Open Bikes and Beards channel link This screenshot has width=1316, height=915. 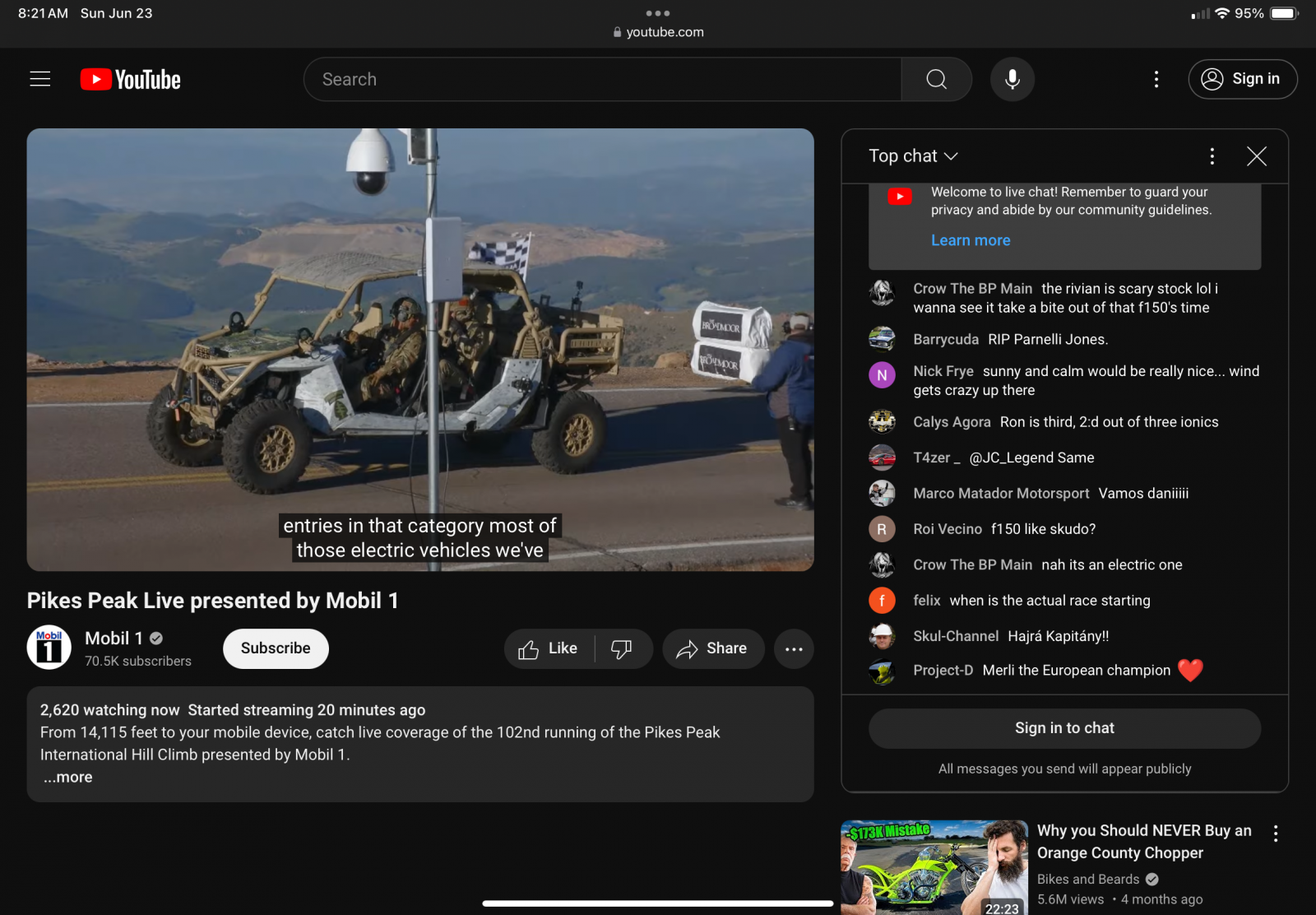point(1088,880)
